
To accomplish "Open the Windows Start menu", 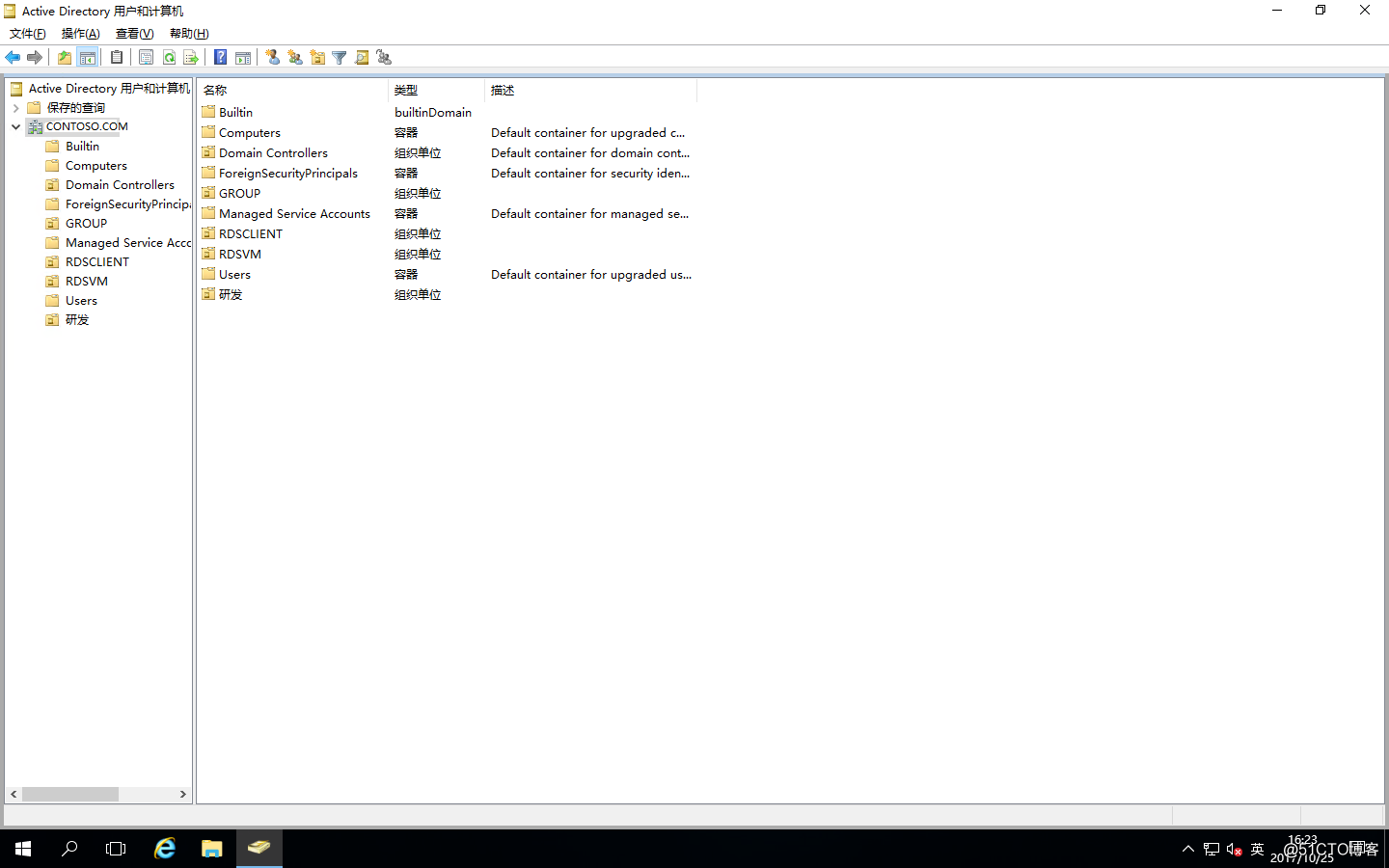I will tap(23, 849).
